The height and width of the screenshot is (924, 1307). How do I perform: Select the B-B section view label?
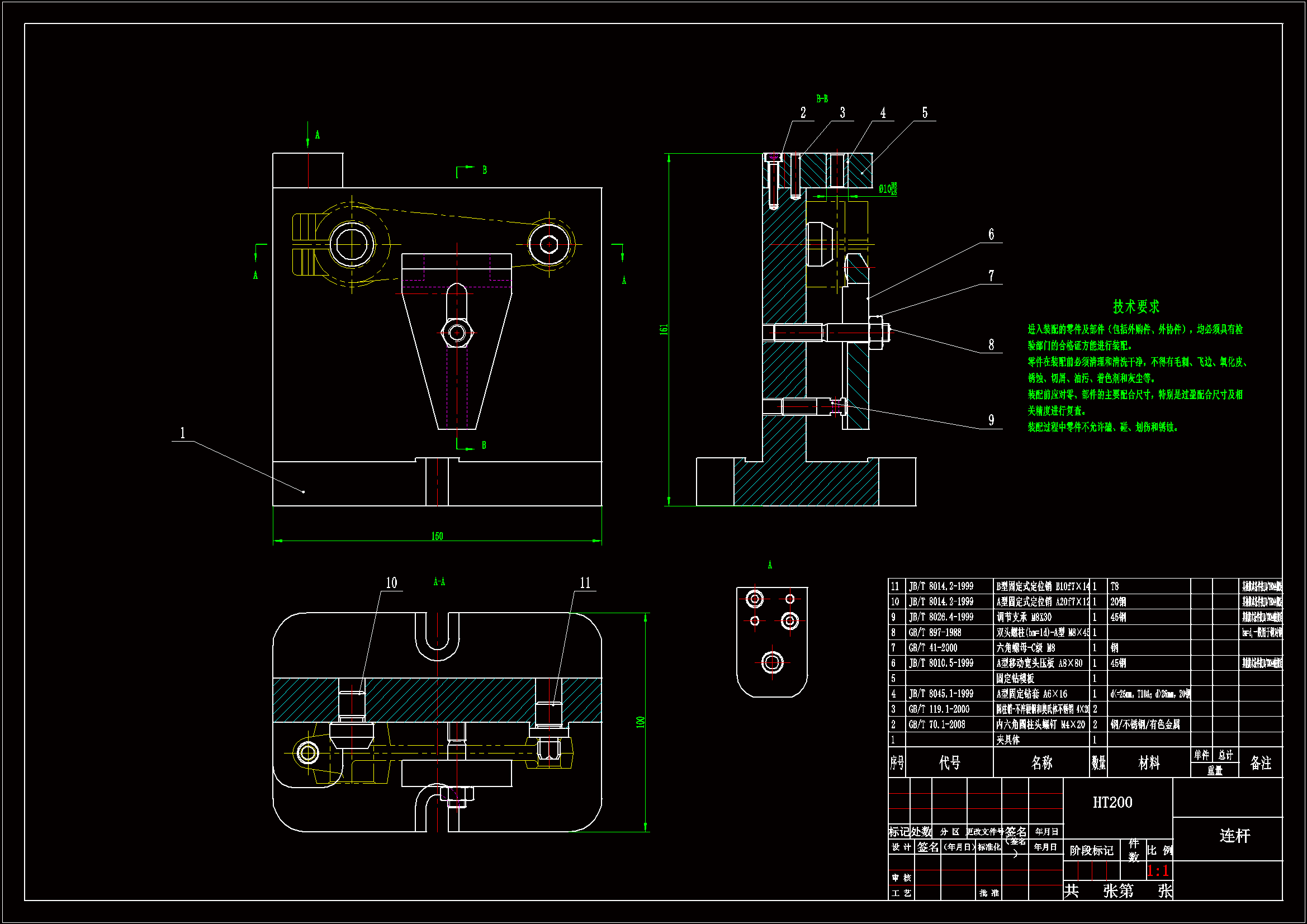point(821,99)
